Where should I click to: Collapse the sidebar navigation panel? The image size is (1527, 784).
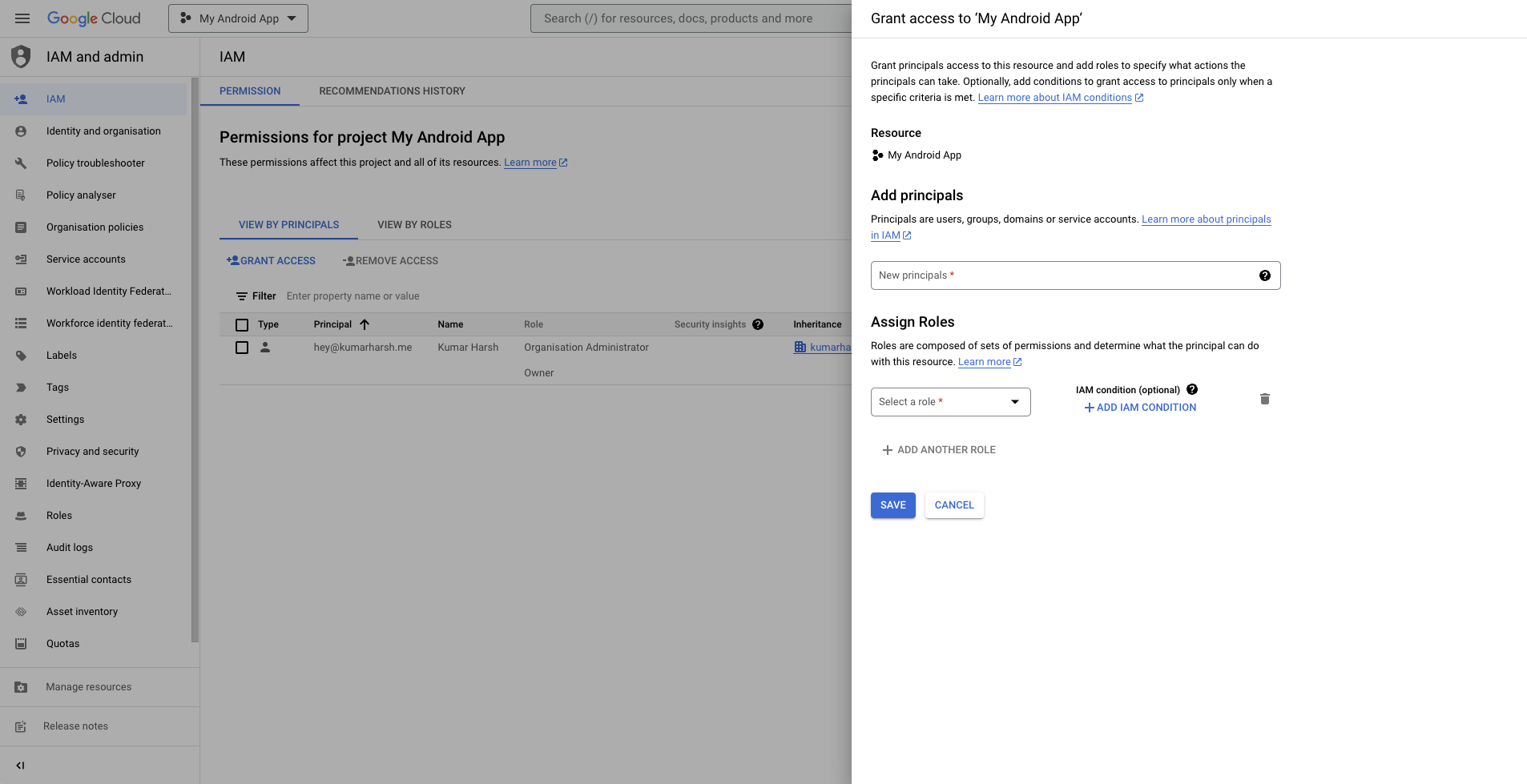point(21,766)
